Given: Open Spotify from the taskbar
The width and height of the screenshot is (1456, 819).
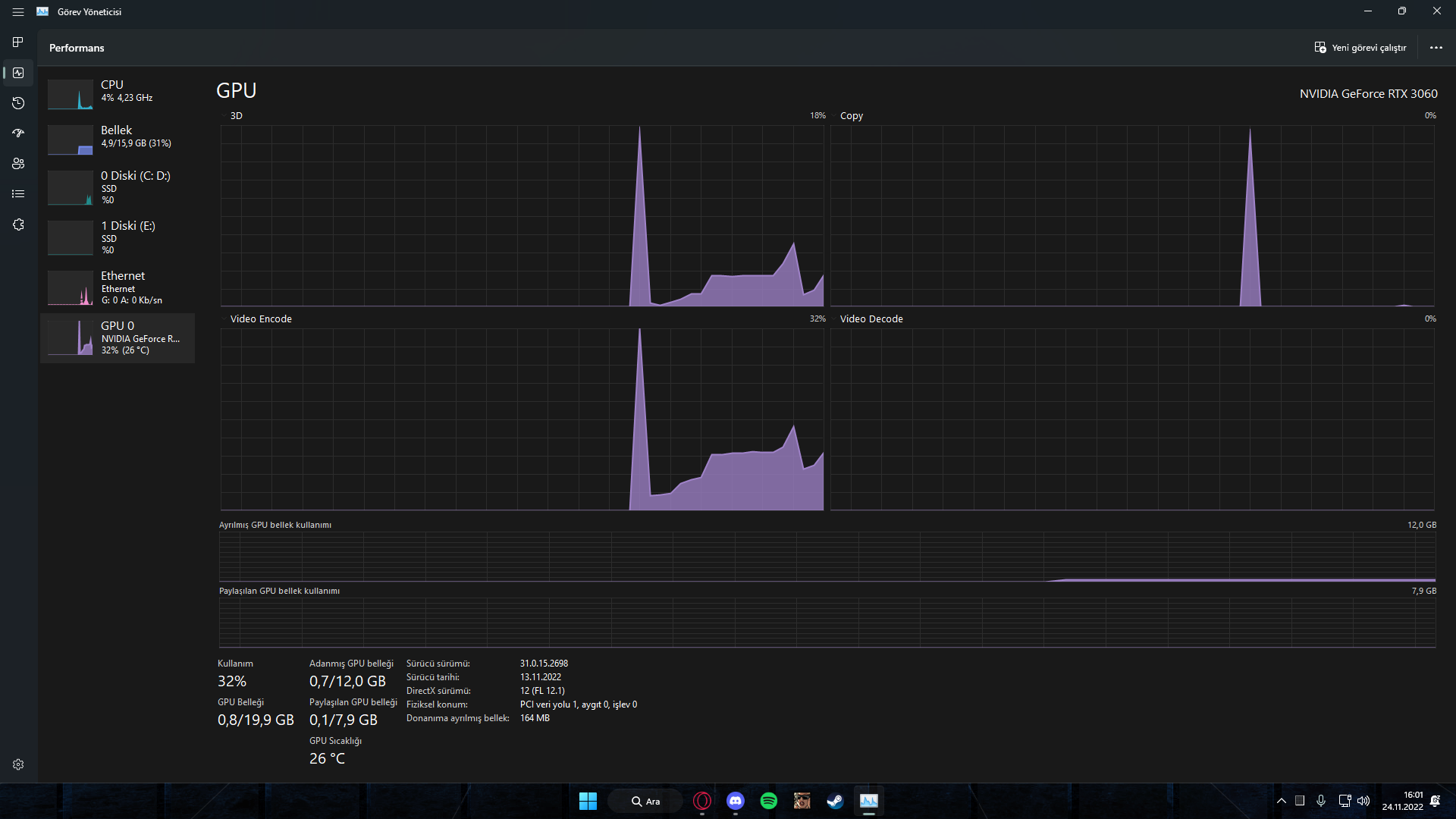Looking at the screenshot, I should [x=768, y=801].
